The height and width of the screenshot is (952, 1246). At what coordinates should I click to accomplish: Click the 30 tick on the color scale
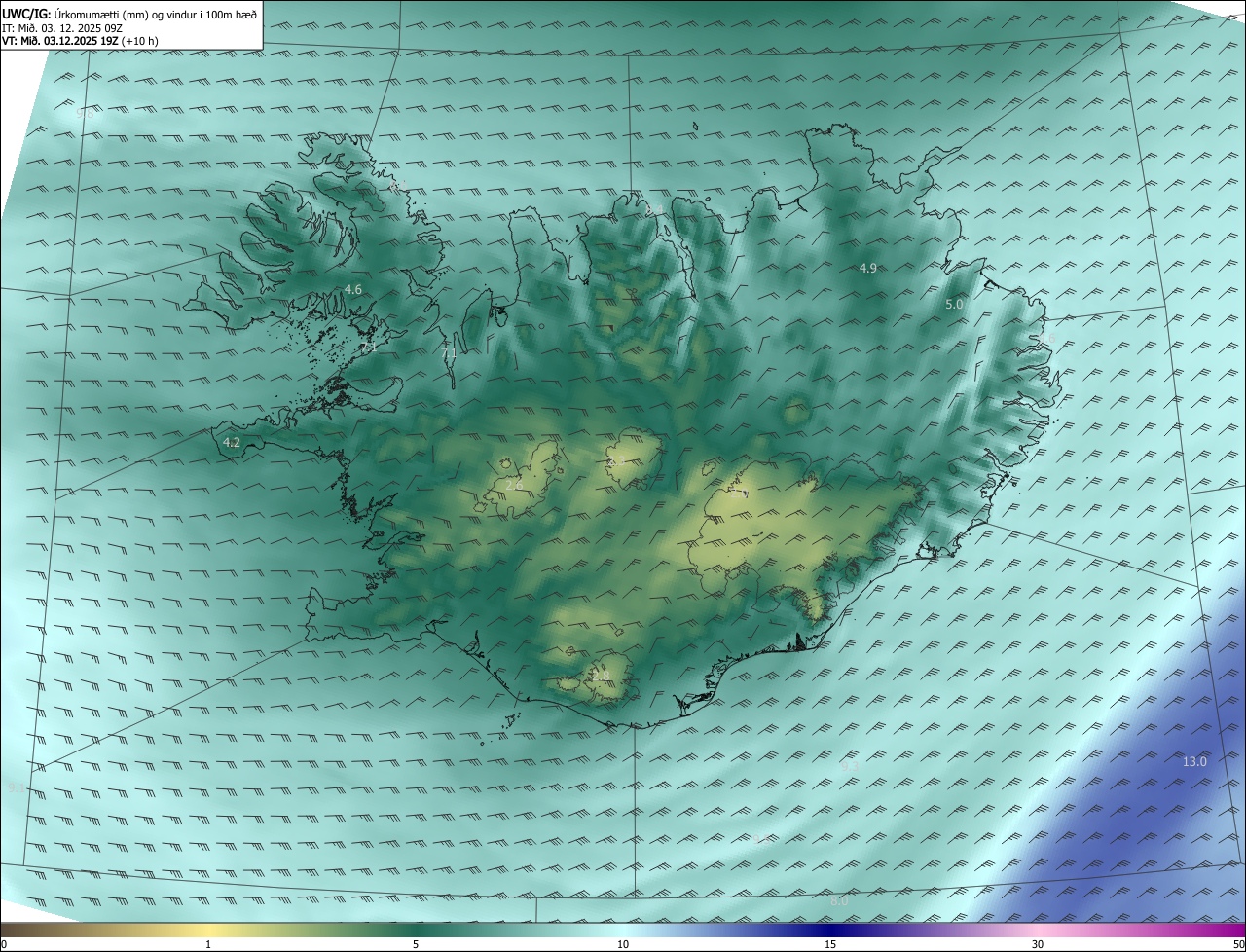(1038, 944)
